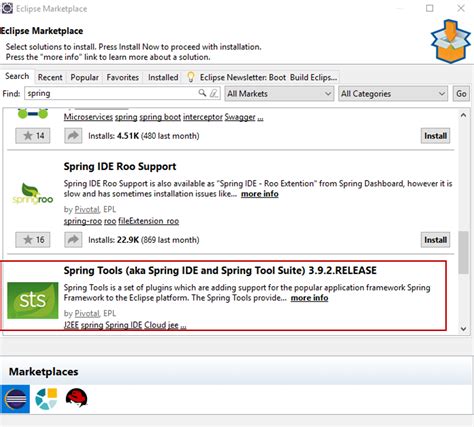The image size is (474, 427).
Task: Open the Installed tab
Action: (x=163, y=77)
